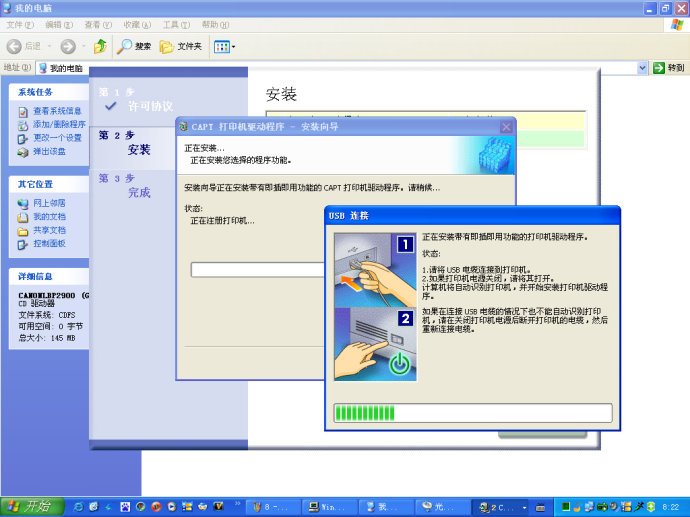Image resolution: width=690 pixels, height=517 pixels.
Task: Open the address bar dropdown arrow
Action: pyautogui.click(x=642, y=68)
